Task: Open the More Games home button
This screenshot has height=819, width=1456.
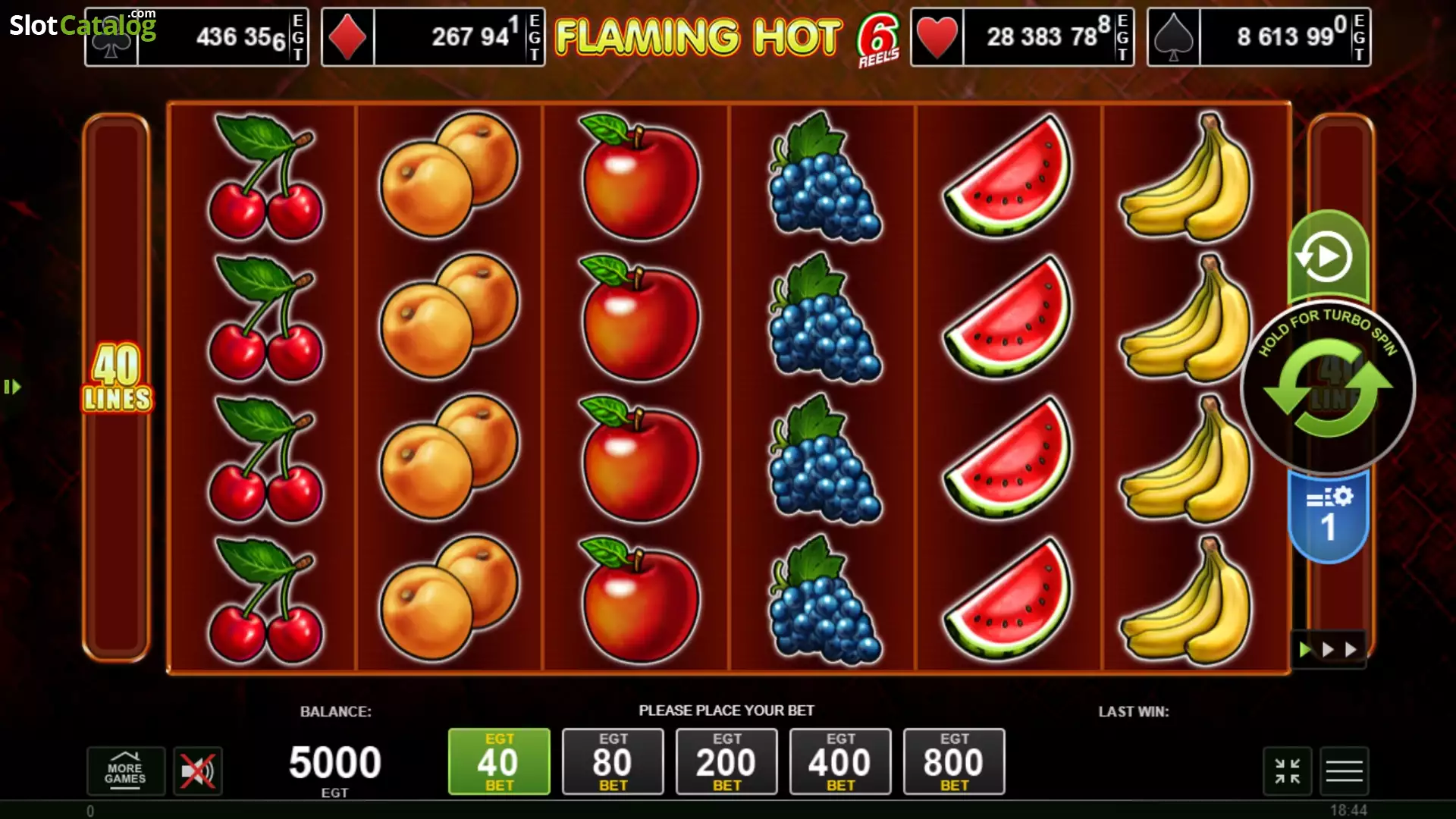Action: [x=125, y=771]
